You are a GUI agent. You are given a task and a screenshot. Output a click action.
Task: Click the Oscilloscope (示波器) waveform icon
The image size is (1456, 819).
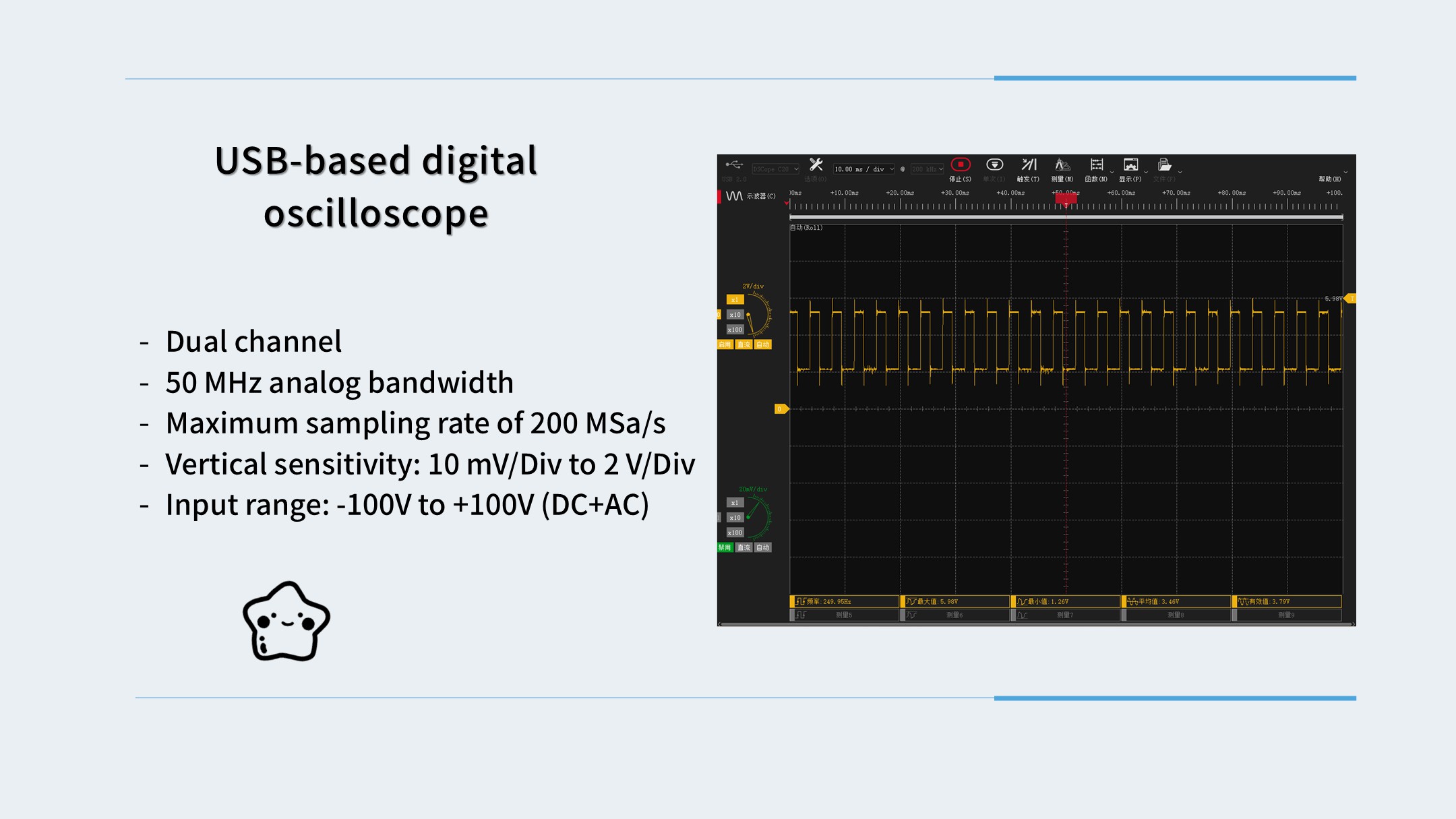pos(734,196)
